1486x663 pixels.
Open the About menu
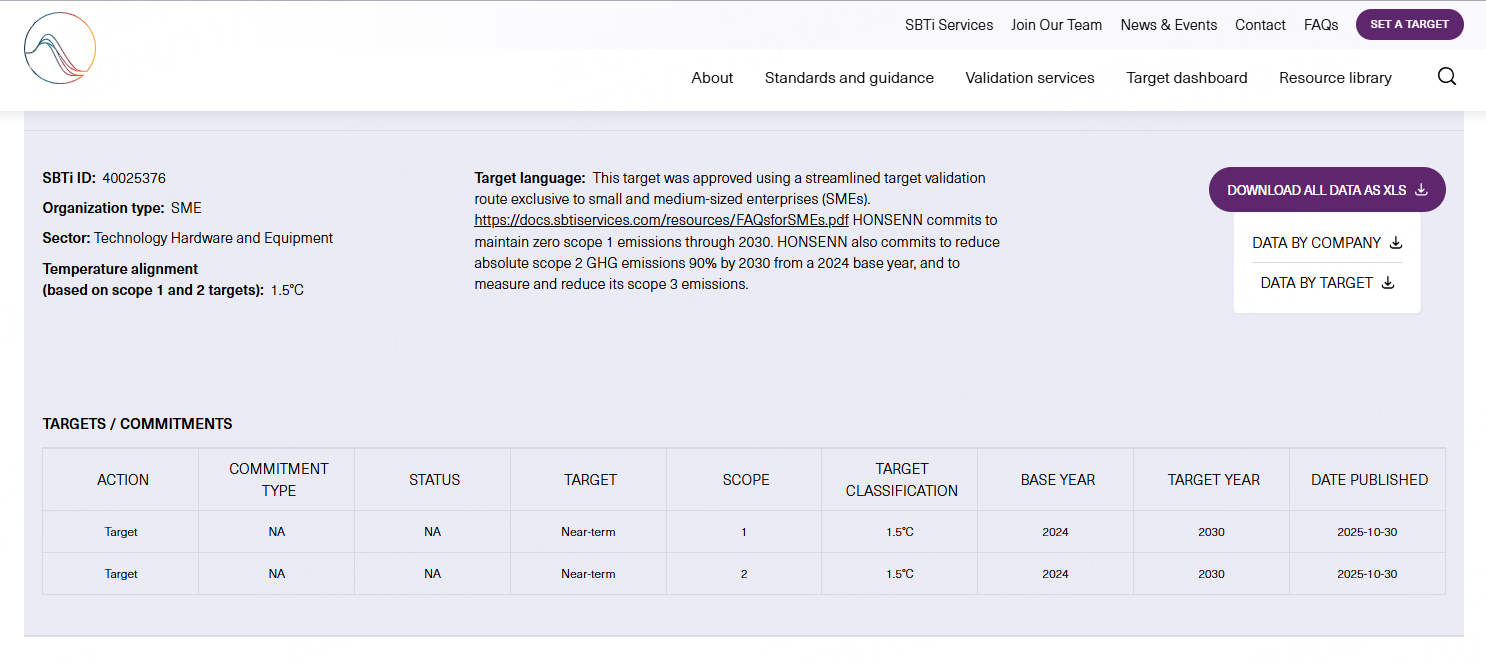point(712,78)
